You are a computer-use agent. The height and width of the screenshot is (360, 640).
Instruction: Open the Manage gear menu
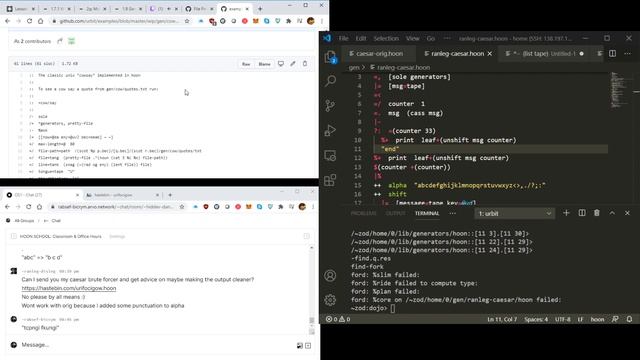tap(330, 300)
